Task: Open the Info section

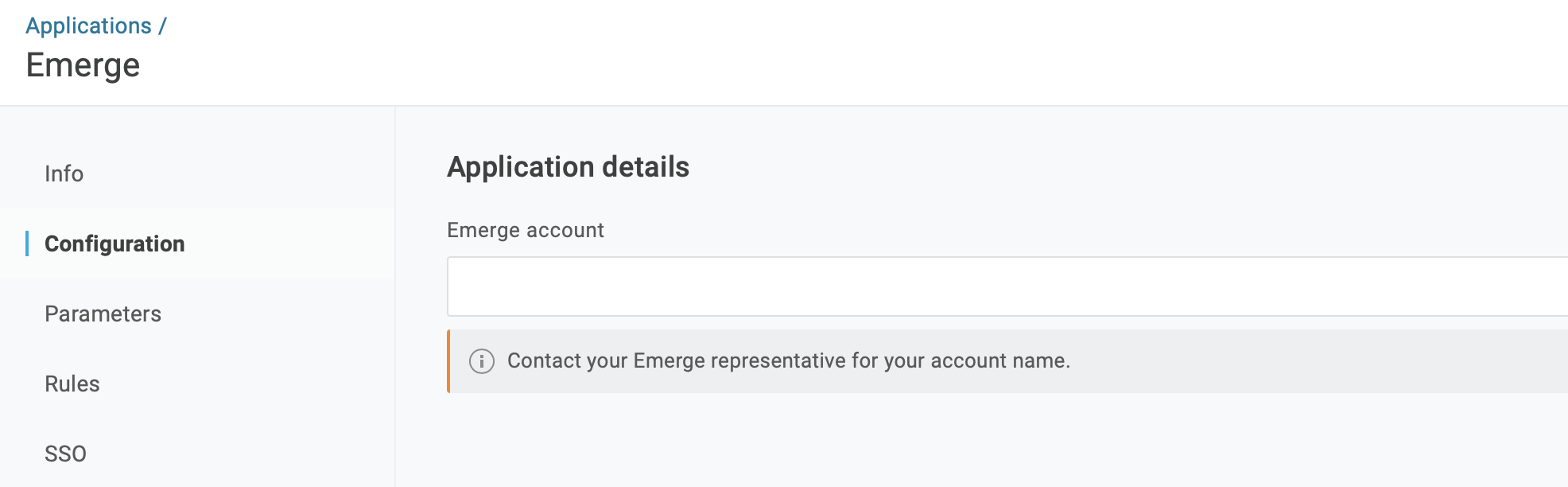Action: pyautogui.click(x=64, y=173)
